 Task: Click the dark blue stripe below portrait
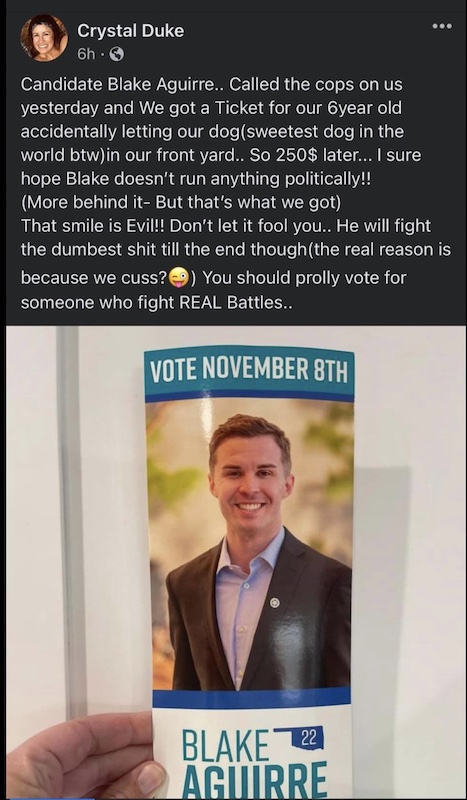252,697
